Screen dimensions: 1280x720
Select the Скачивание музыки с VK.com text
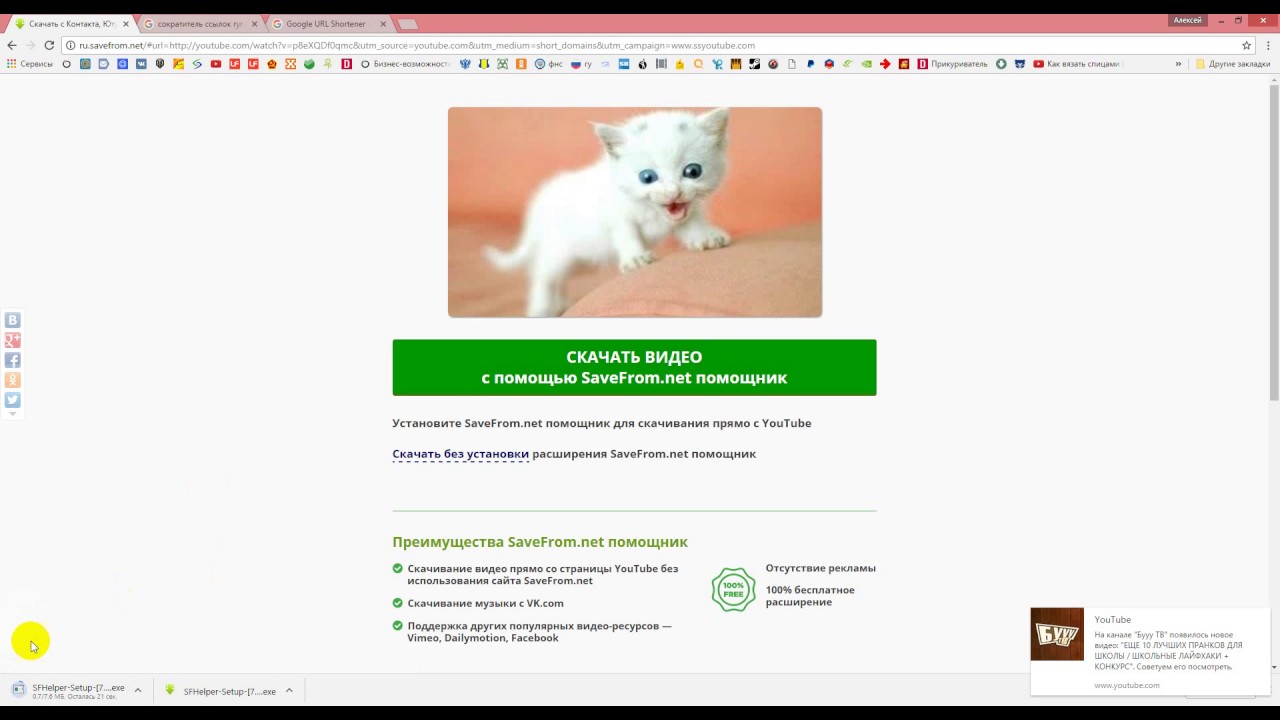pyautogui.click(x=485, y=603)
